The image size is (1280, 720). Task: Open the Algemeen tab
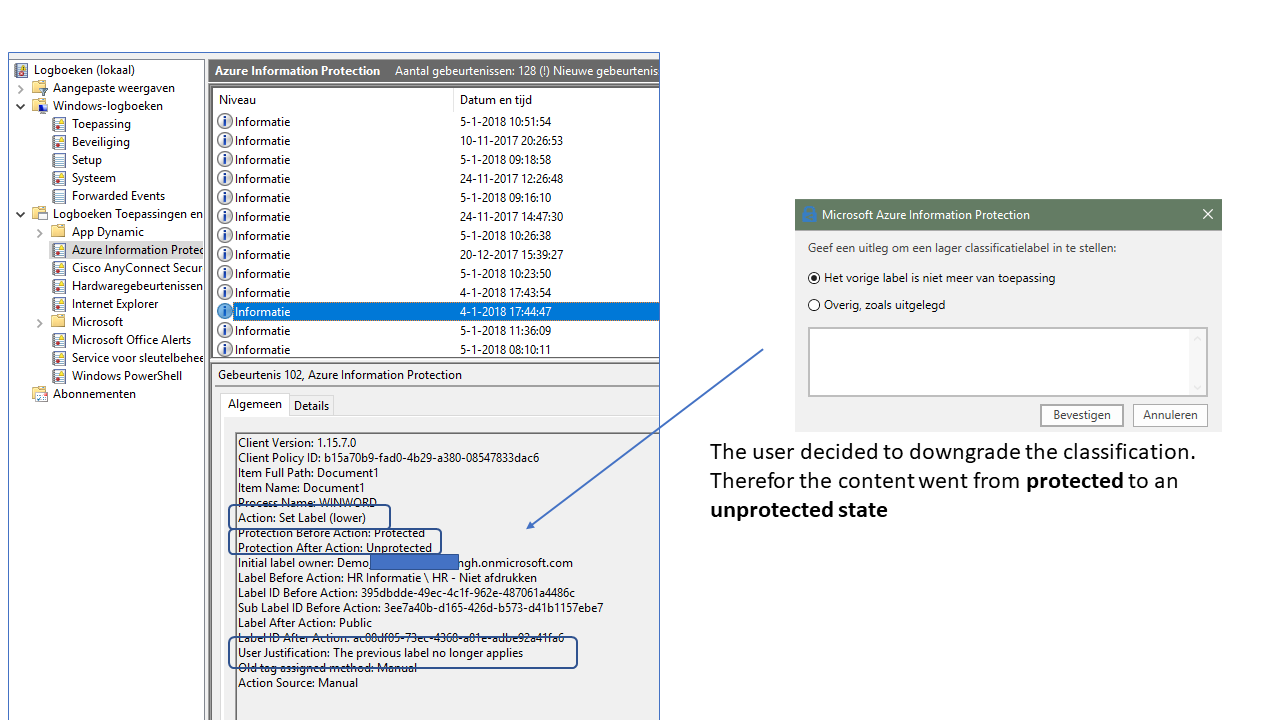point(255,404)
